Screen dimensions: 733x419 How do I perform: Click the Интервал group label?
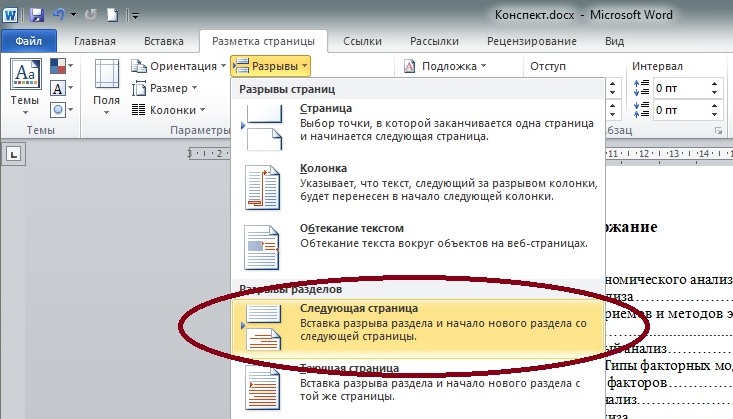pos(657,66)
